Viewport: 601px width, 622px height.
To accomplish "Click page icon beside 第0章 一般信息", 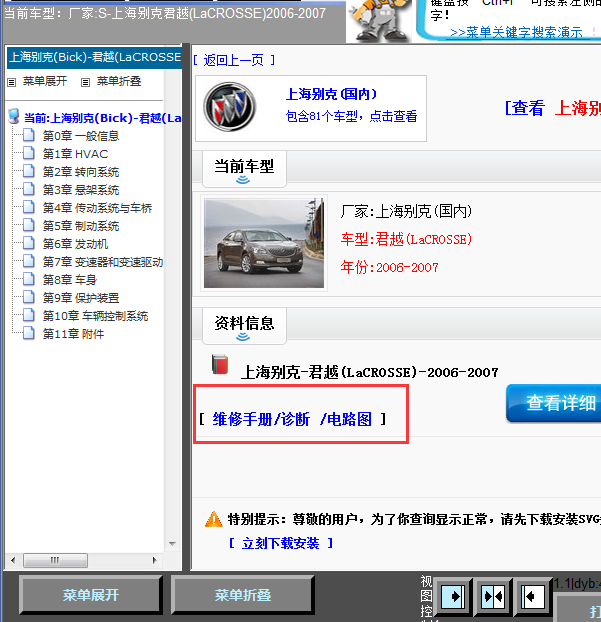I will point(29,135).
